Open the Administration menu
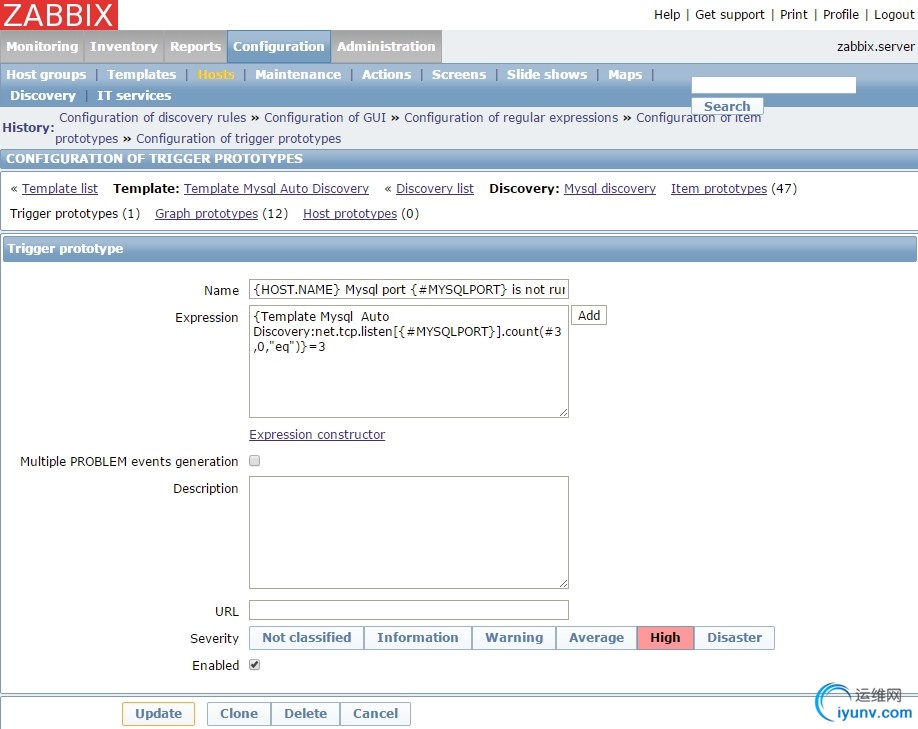Image resolution: width=918 pixels, height=729 pixels. [386, 46]
